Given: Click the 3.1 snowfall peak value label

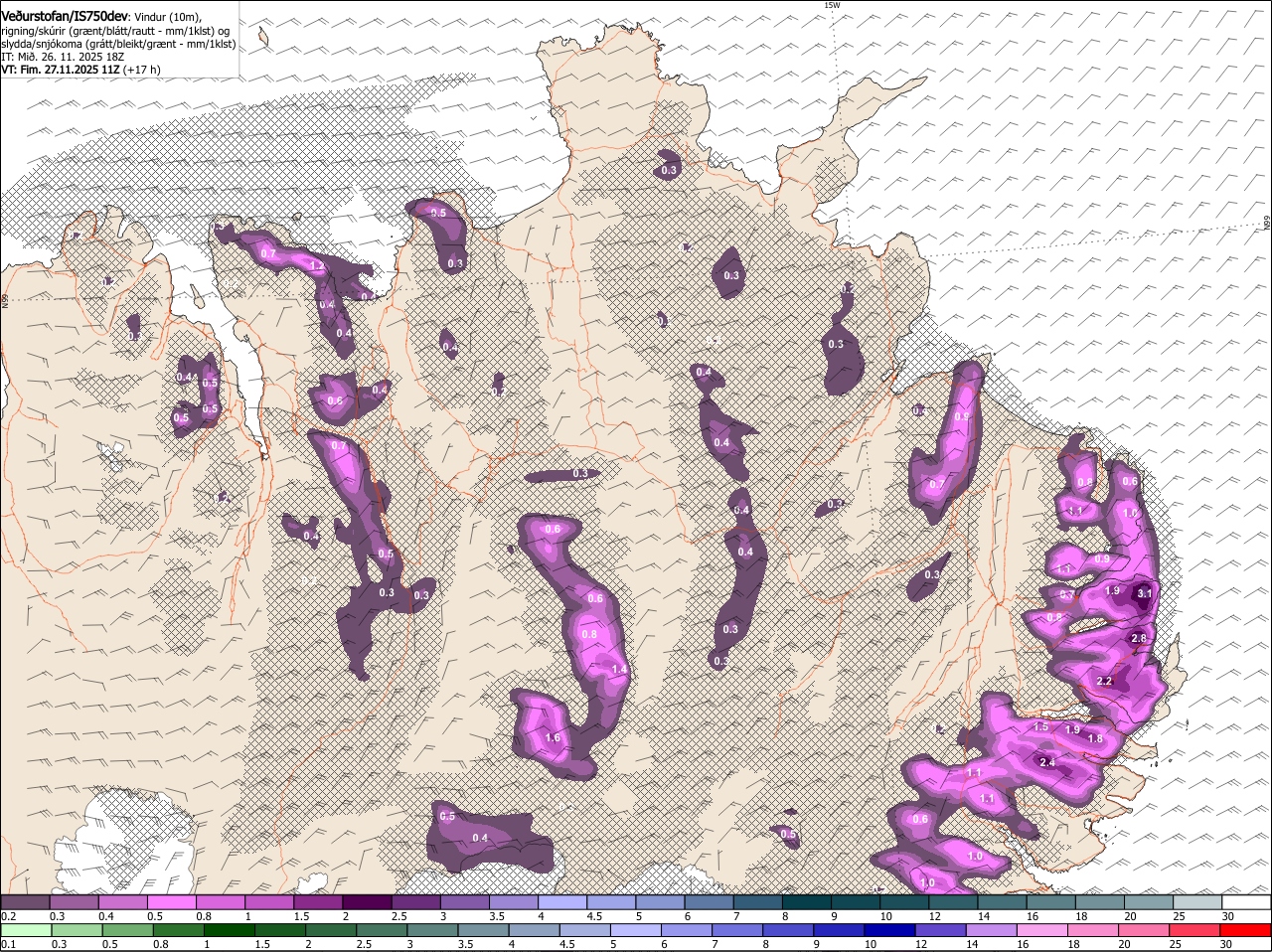Looking at the screenshot, I should [1144, 593].
